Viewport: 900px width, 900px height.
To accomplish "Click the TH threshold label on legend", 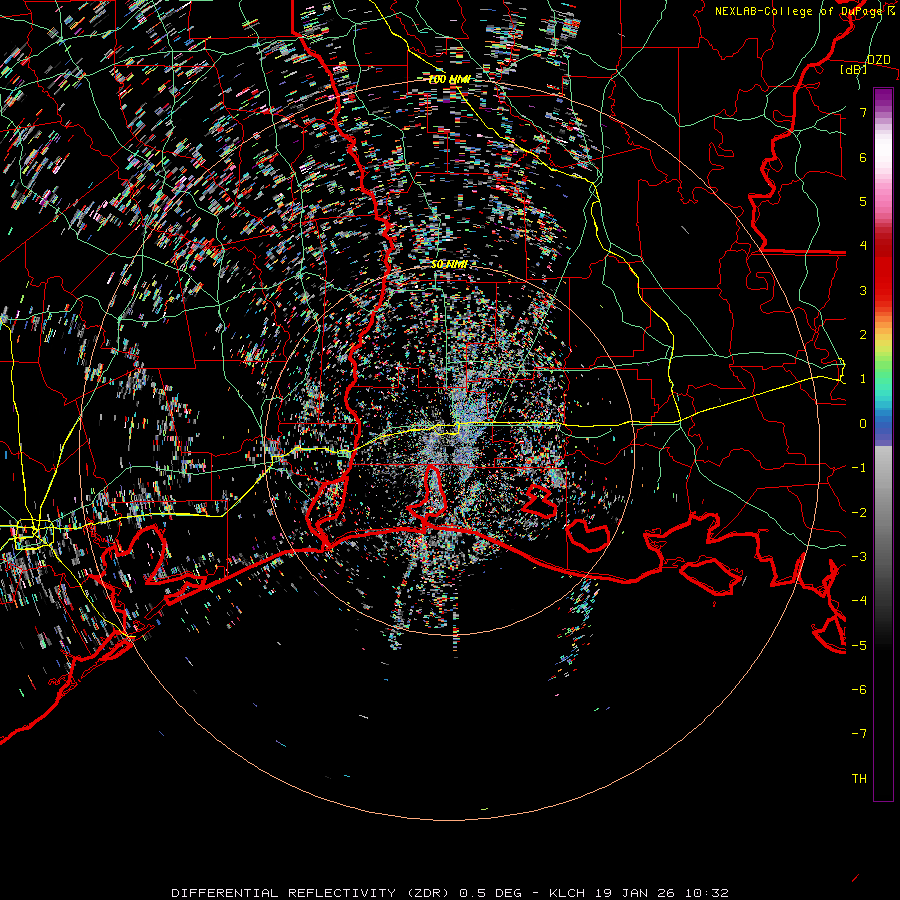I will tap(859, 779).
